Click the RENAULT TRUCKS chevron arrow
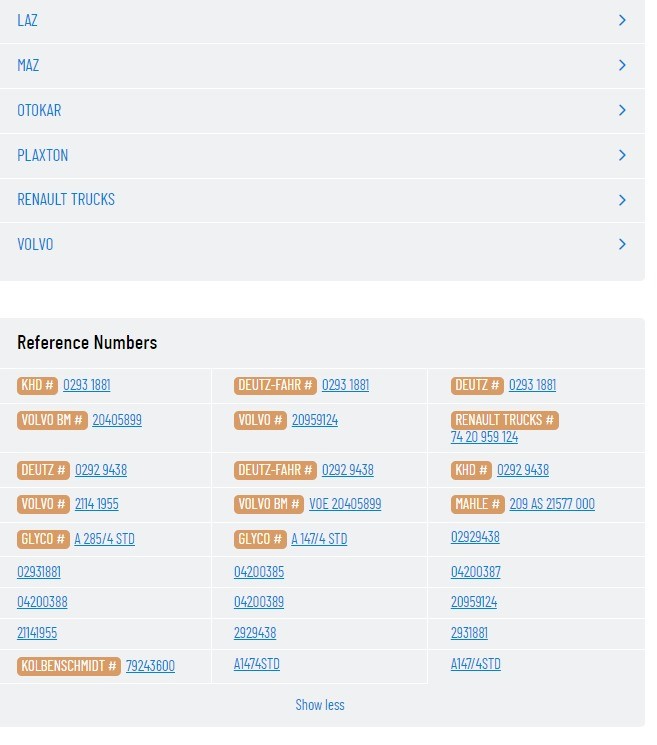 point(622,200)
